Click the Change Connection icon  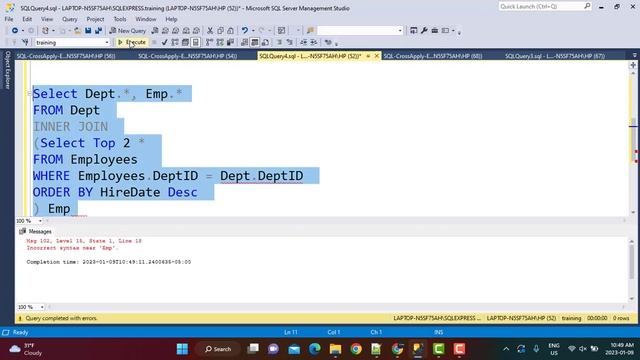coord(25,42)
